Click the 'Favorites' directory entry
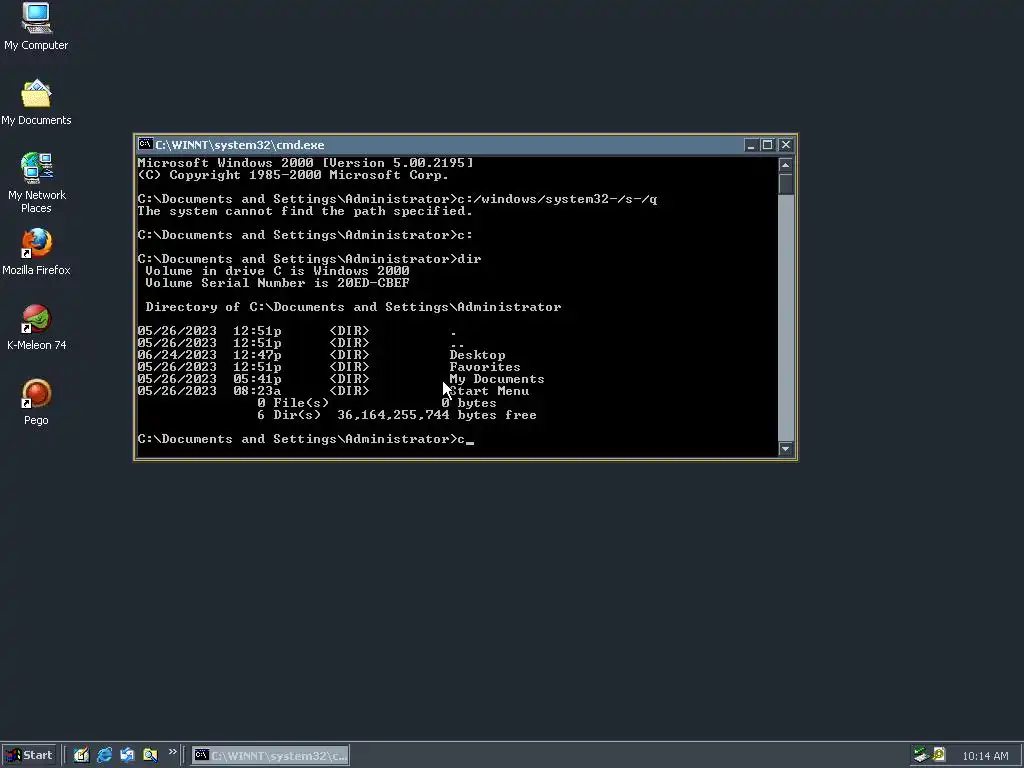Viewport: 1024px width, 768px height. pos(485,367)
